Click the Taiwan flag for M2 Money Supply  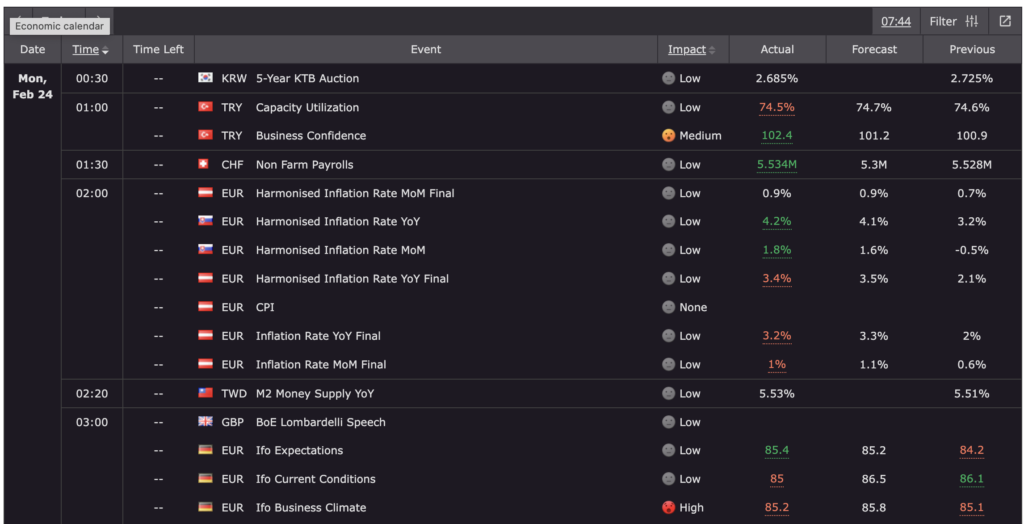click(x=205, y=394)
